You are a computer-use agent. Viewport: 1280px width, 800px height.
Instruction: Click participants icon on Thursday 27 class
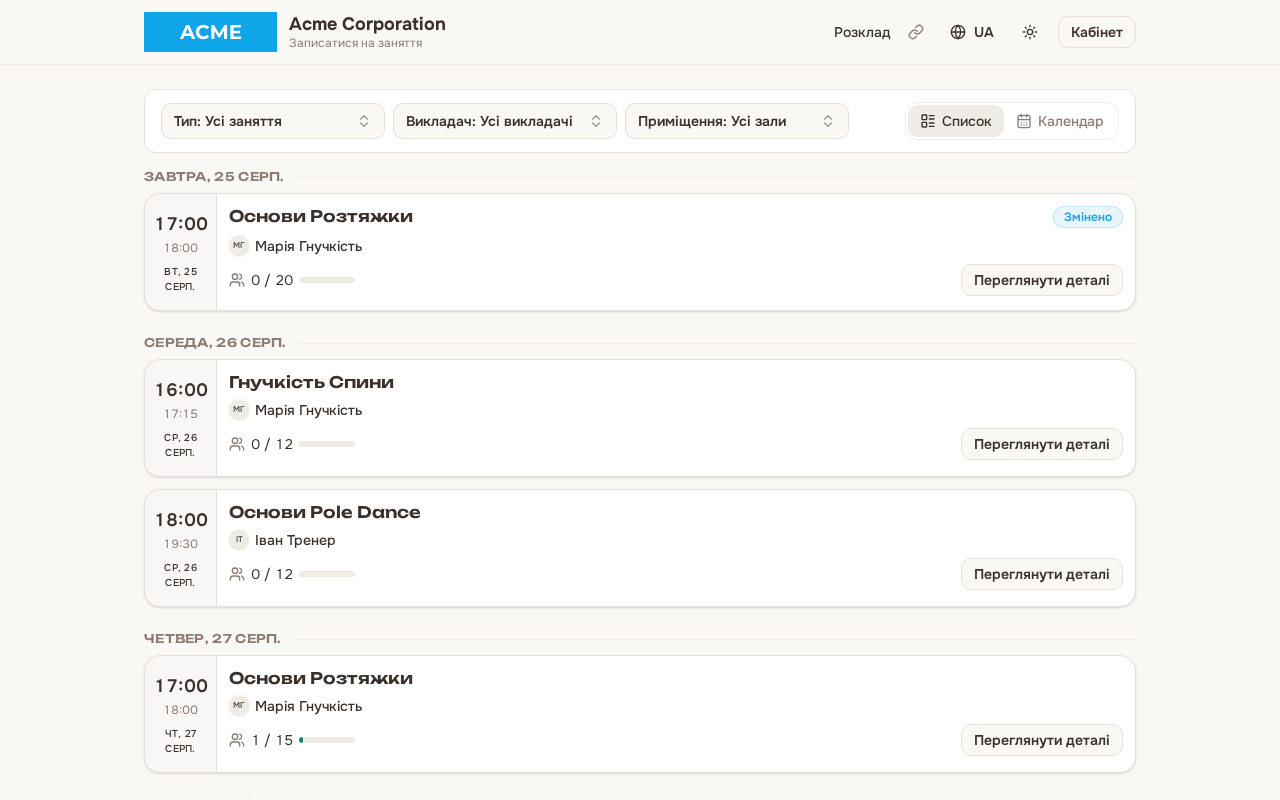pos(237,740)
